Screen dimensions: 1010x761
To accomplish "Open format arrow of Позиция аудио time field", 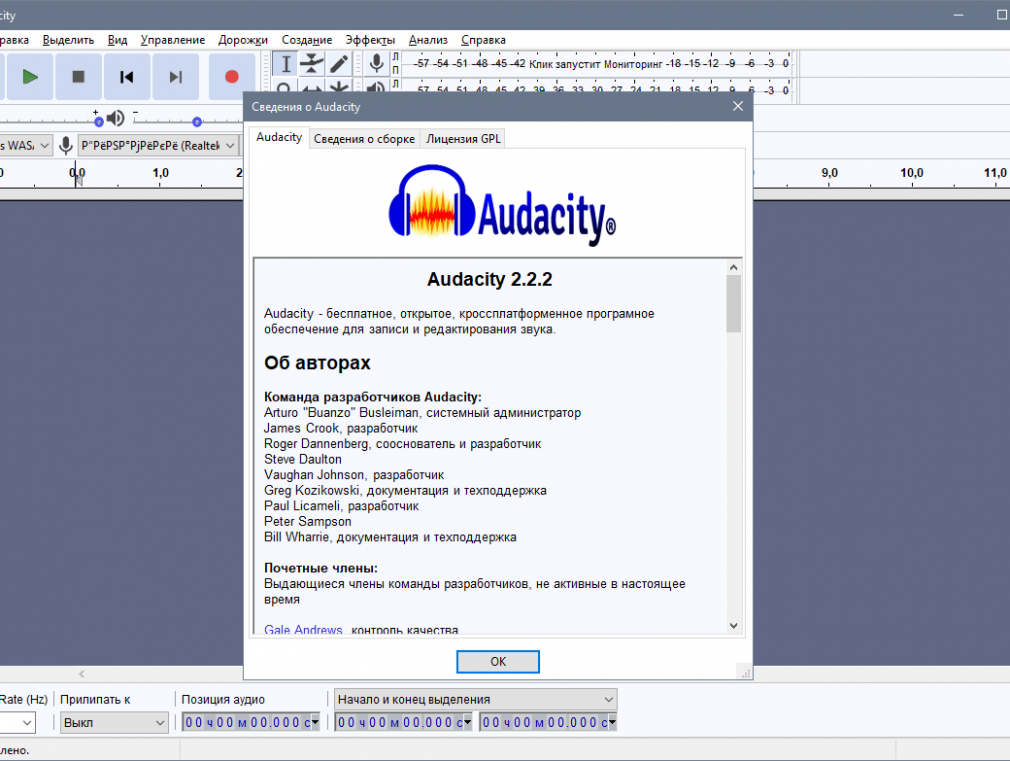I will 315,722.
